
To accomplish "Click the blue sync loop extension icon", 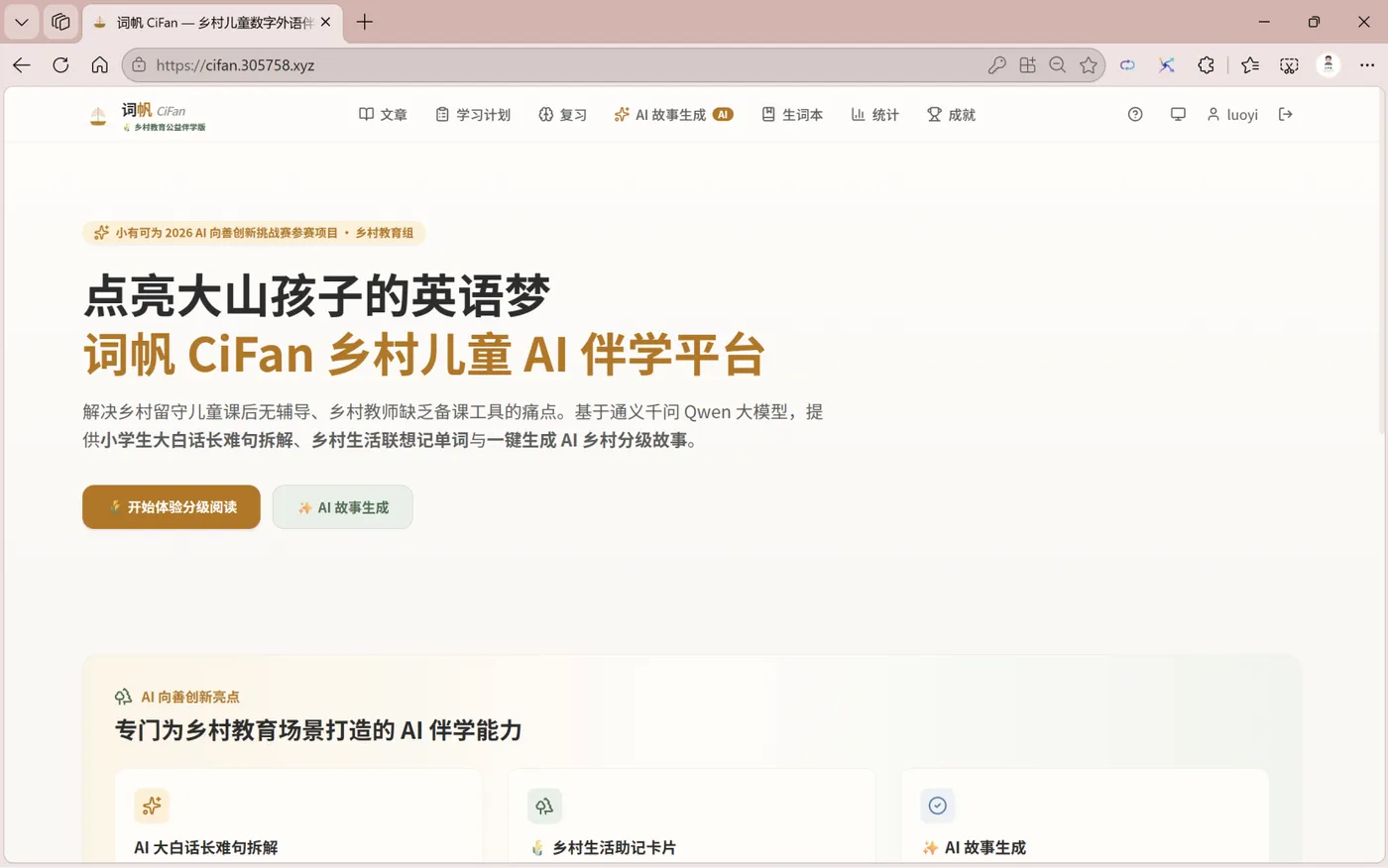I will 1127,65.
